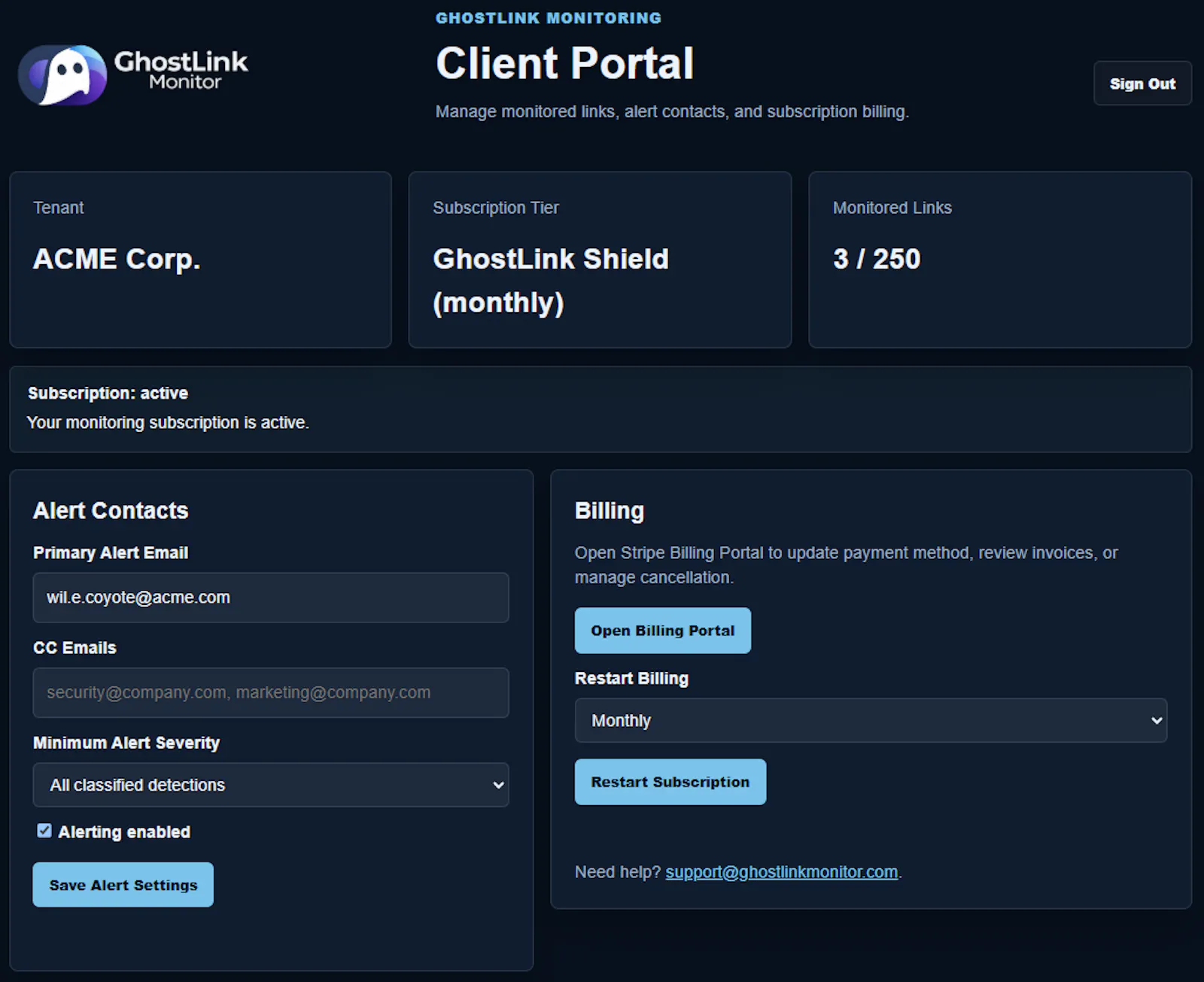The width and height of the screenshot is (1204, 982).
Task: Click the Client Portal heading
Action: 564,63
